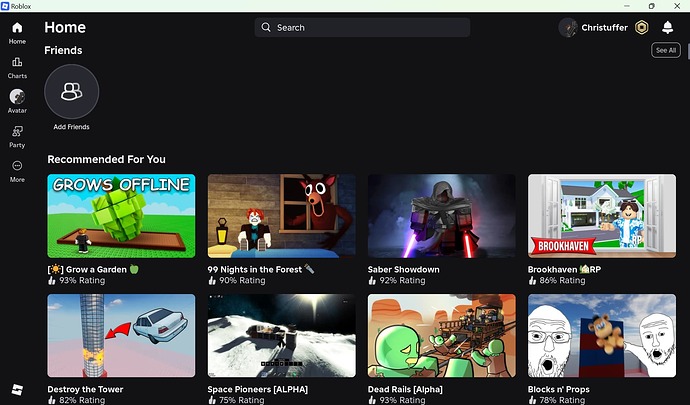
Task: Click the Robux coin icon
Action: click(x=642, y=27)
